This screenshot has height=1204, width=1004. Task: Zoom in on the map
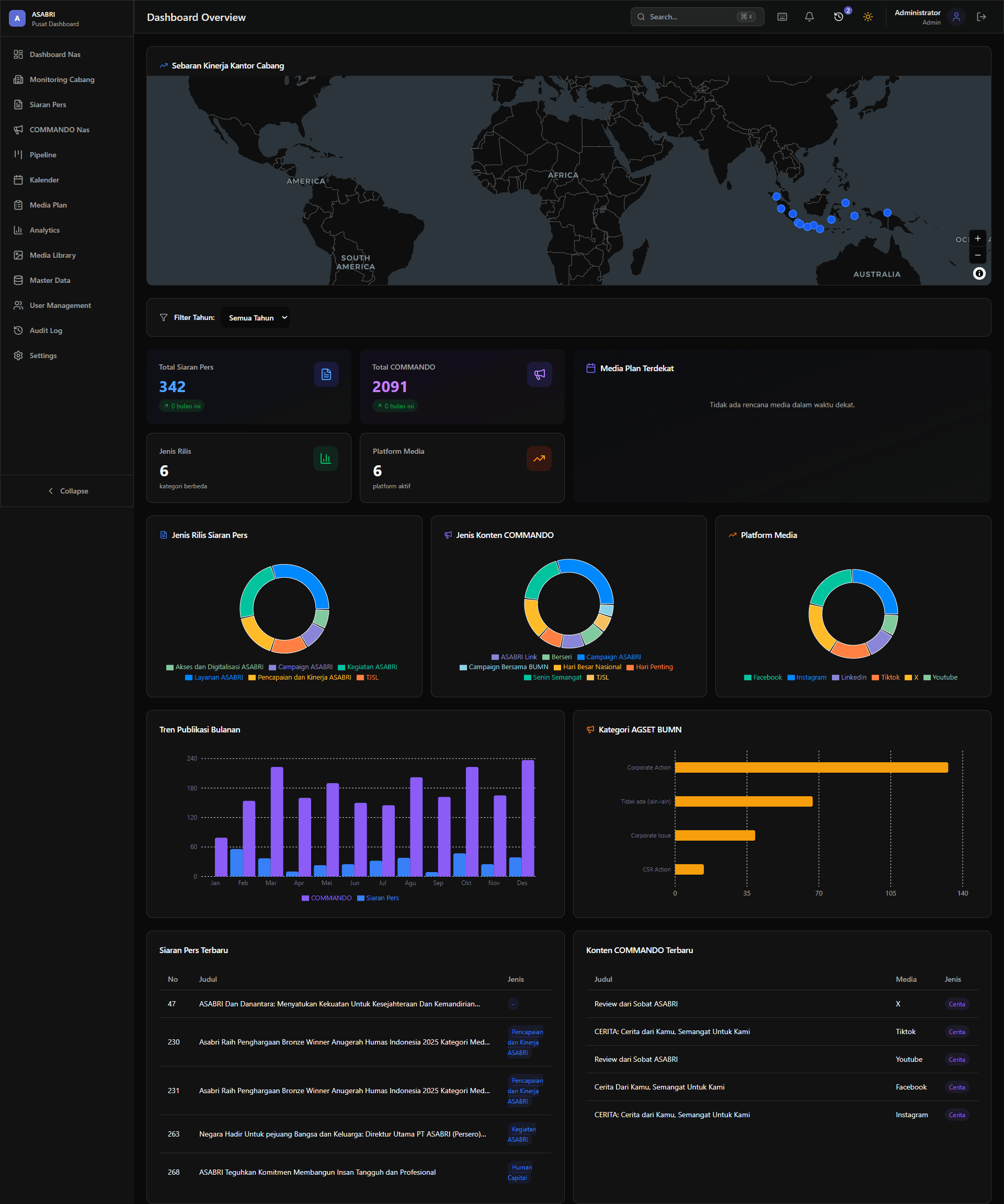point(978,238)
